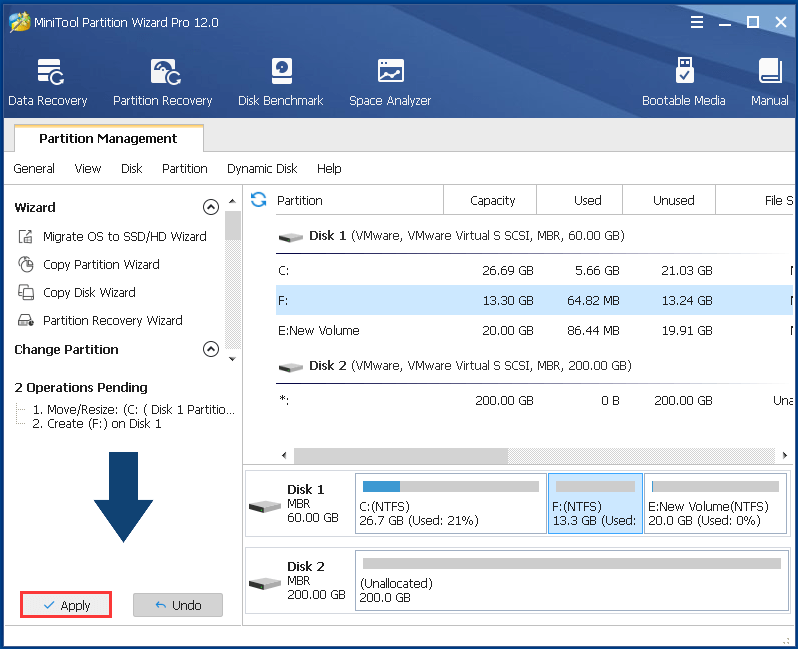Screen dimensions: 798x649
Task: Open the View menu
Action: coord(88,168)
